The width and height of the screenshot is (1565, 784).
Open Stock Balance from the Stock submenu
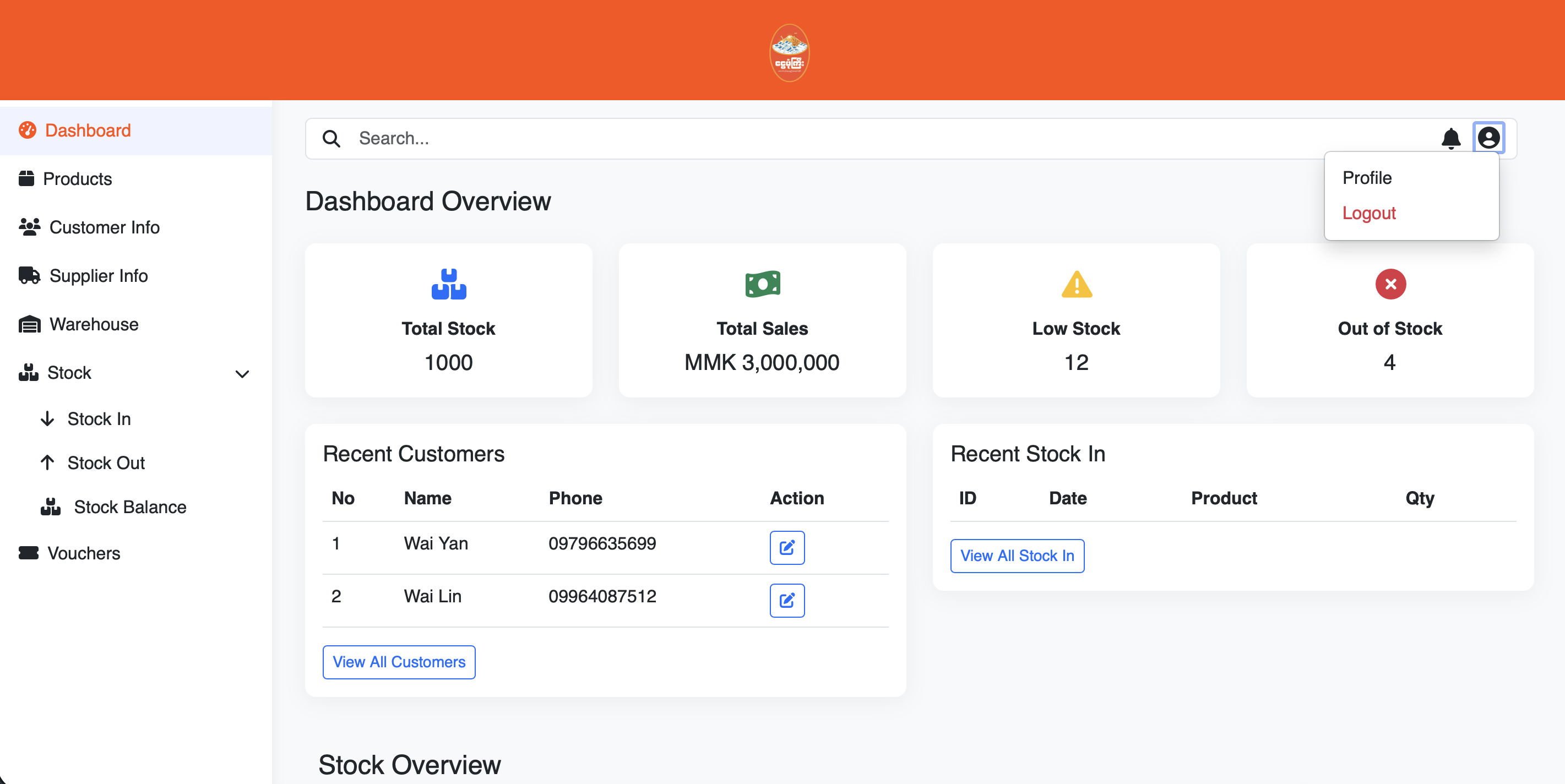coord(129,507)
